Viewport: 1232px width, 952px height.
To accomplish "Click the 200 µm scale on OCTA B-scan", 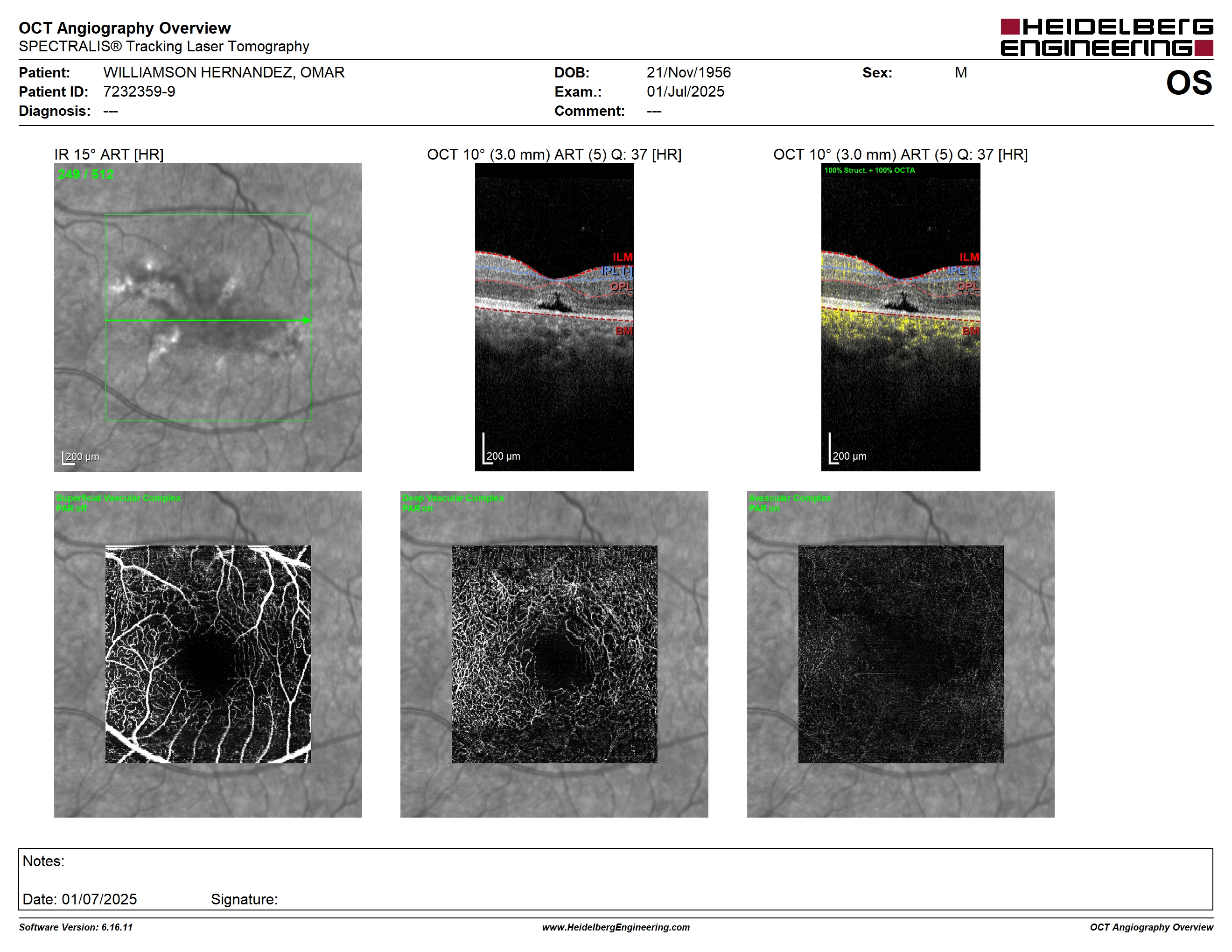I will click(847, 449).
